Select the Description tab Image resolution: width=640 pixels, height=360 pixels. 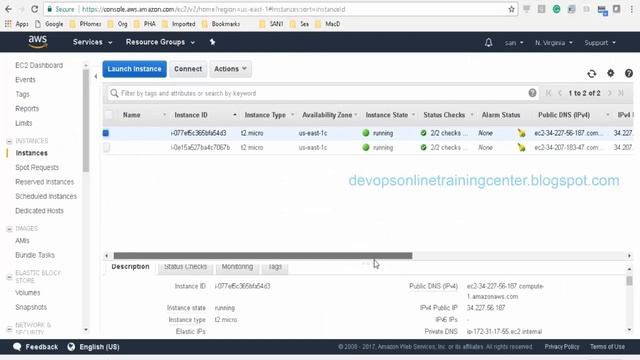tap(130, 267)
